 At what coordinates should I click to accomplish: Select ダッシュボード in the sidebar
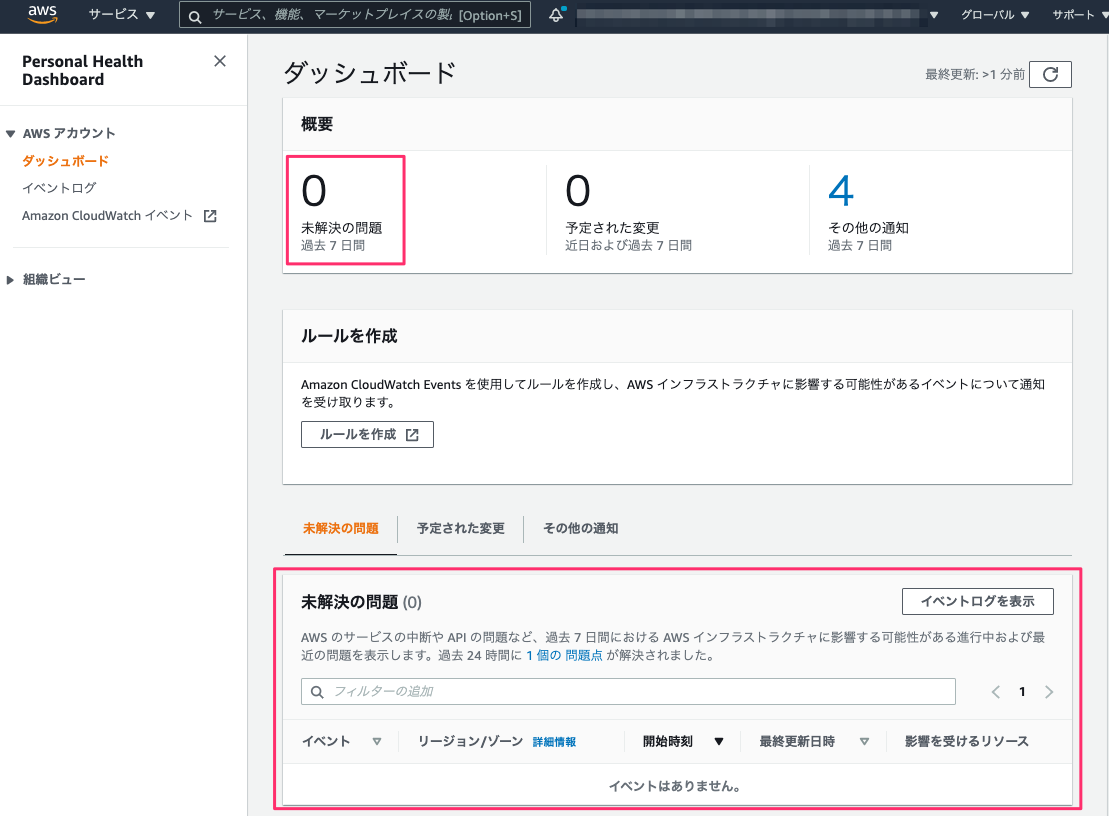tap(65, 161)
